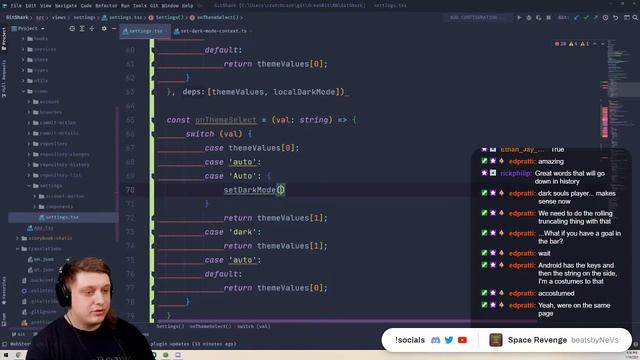
Task: Open the File menu
Action: click(x=16, y=6)
